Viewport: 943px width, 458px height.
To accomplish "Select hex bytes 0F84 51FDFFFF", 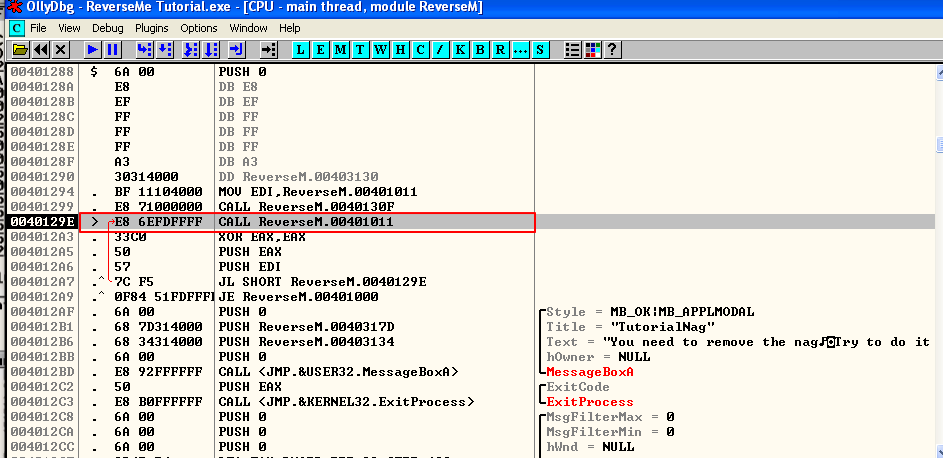I will click(162, 297).
